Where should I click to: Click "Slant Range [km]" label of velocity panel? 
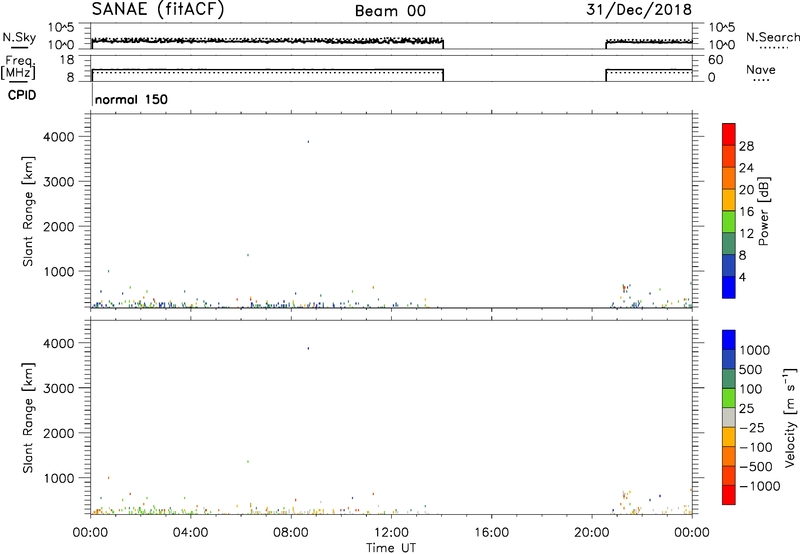click(x=28, y=418)
